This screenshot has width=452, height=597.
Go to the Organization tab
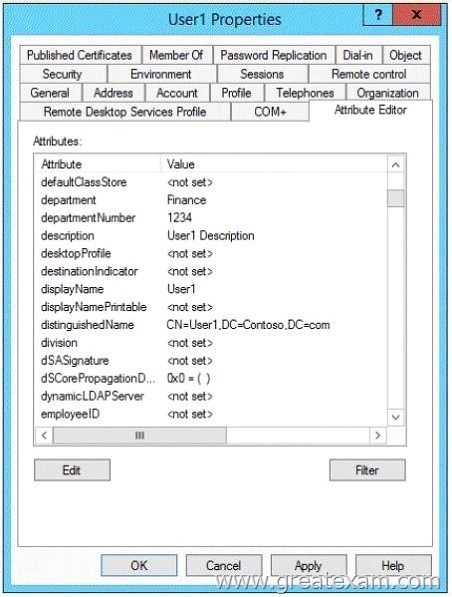point(388,93)
